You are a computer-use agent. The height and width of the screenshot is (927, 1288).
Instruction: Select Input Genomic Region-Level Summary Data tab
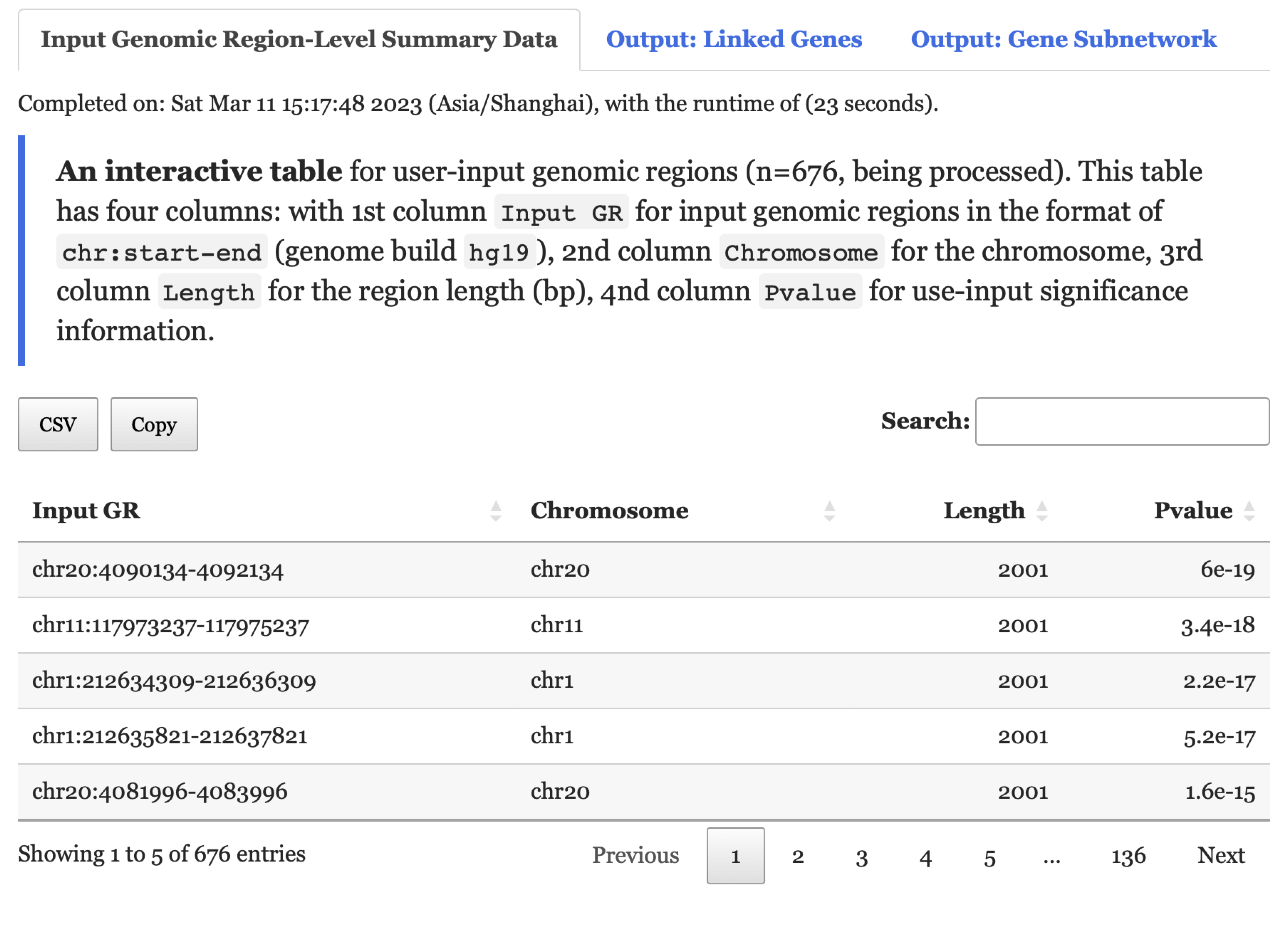(299, 39)
